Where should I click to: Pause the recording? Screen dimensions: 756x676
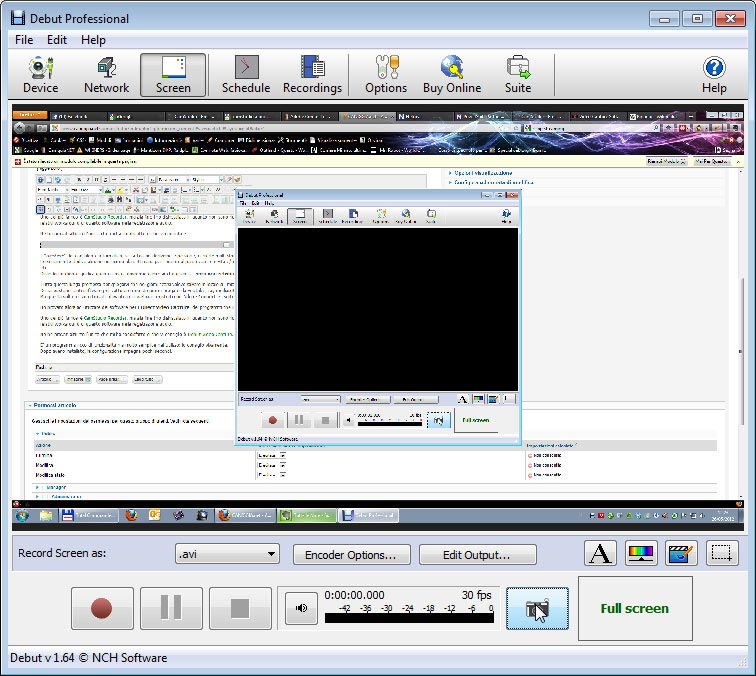(171, 608)
